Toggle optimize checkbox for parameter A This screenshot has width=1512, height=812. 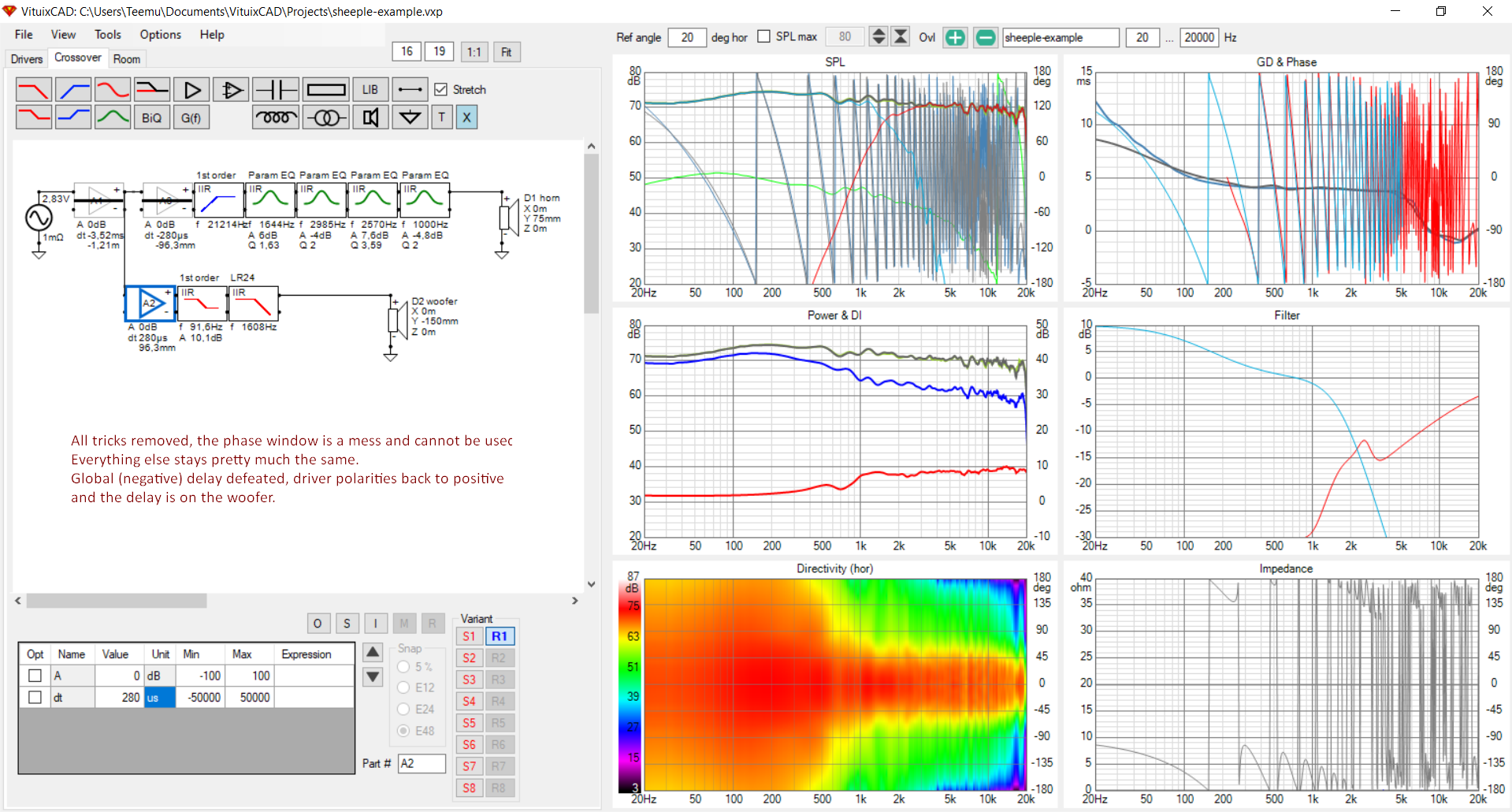pos(35,676)
